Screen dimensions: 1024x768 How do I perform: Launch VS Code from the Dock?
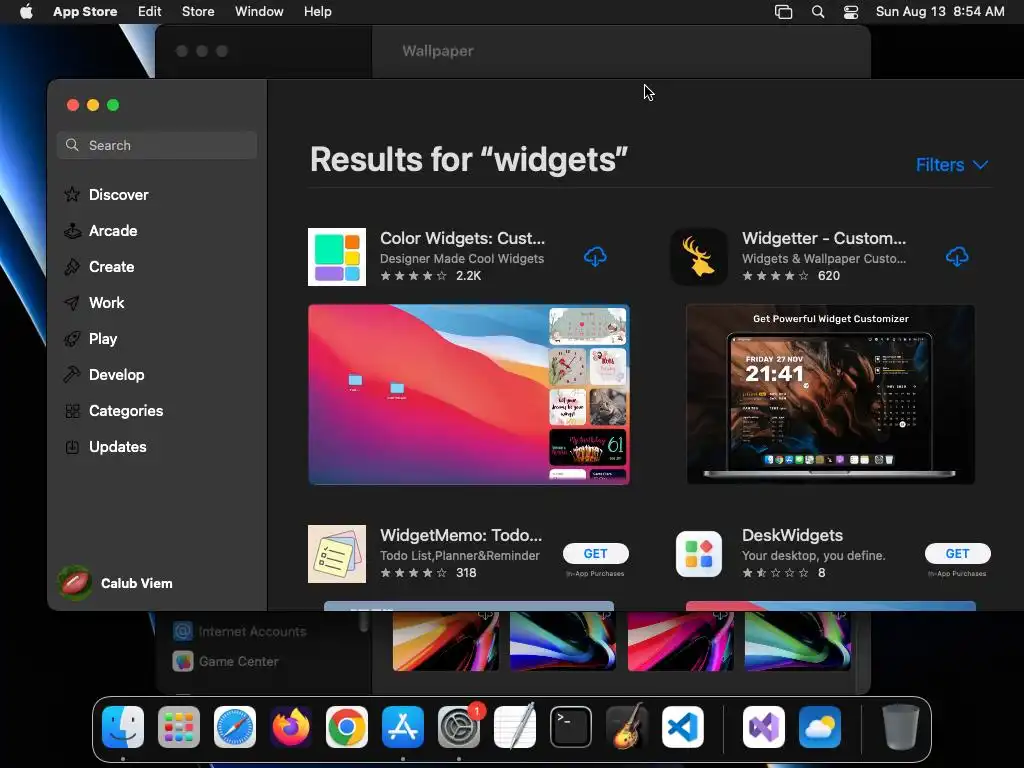pos(683,727)
